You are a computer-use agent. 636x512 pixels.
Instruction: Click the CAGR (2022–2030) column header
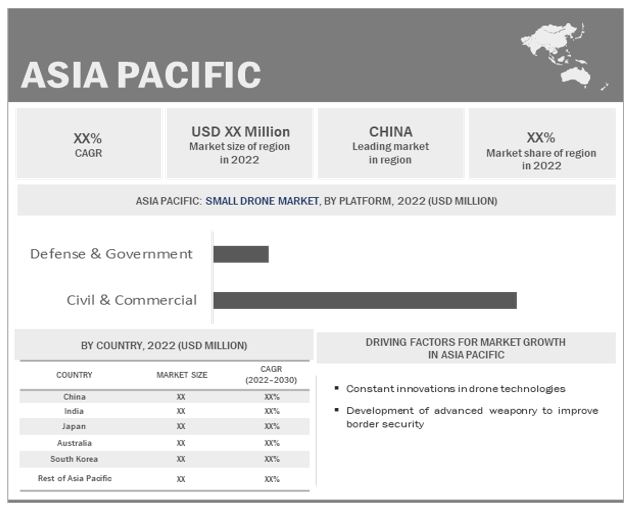[271, 374]
